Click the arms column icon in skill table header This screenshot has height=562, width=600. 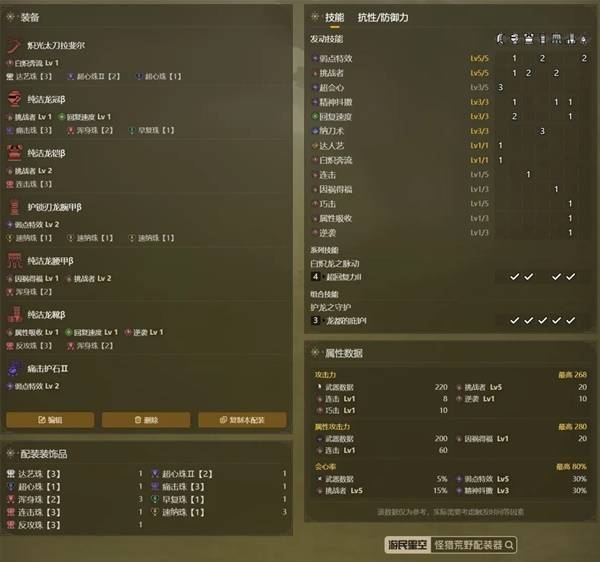point(542,39)
